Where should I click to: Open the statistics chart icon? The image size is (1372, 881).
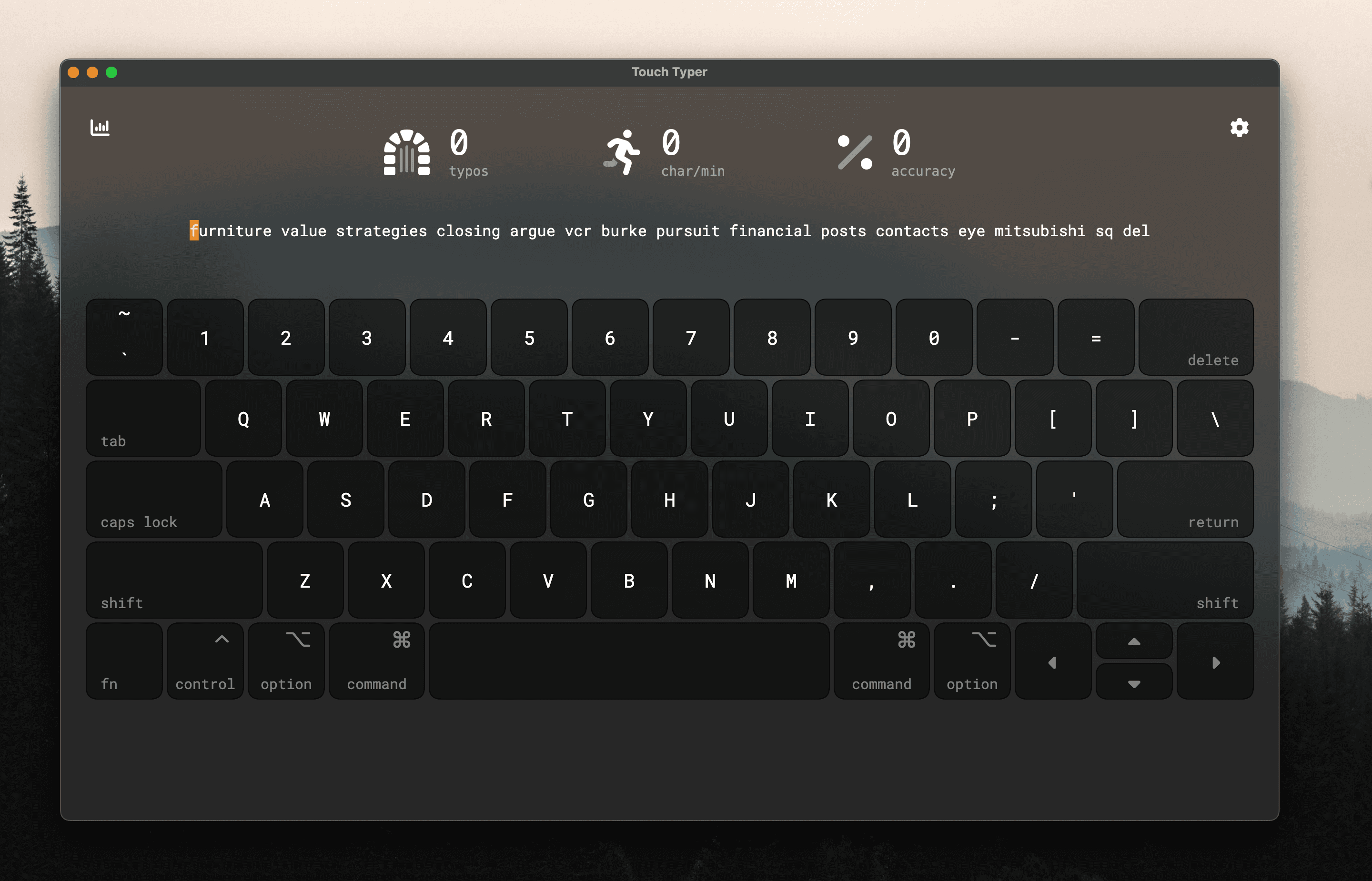click(100, 128)
